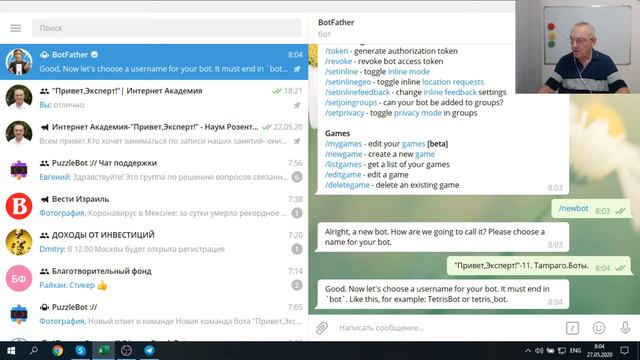Screen dimensions: 640x360
Task: Click the /setinline command link
Action: pyautogui.click(x=341, y=71)
